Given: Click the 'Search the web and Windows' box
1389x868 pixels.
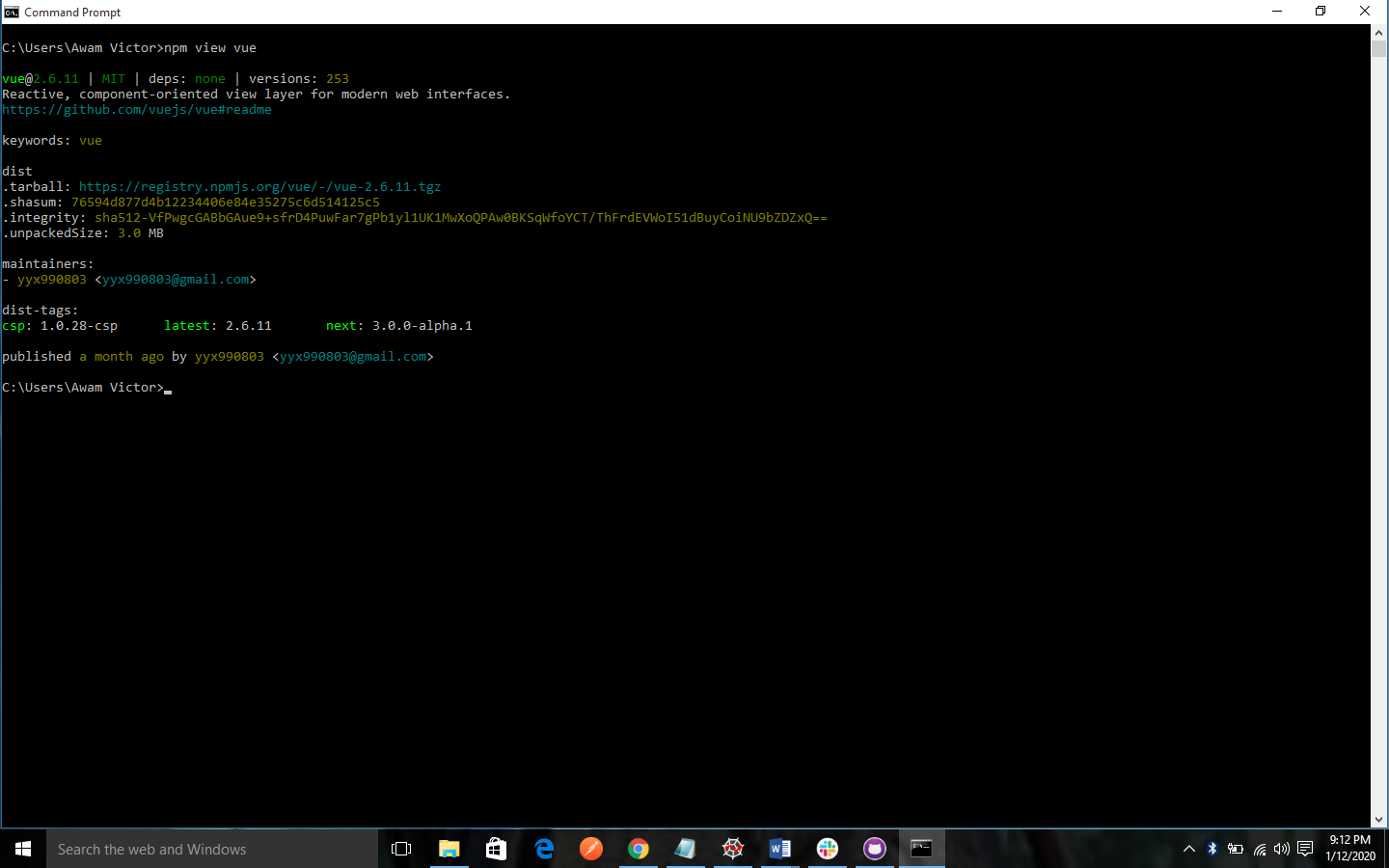Looking at the screenshot, I should pos(212,849).
